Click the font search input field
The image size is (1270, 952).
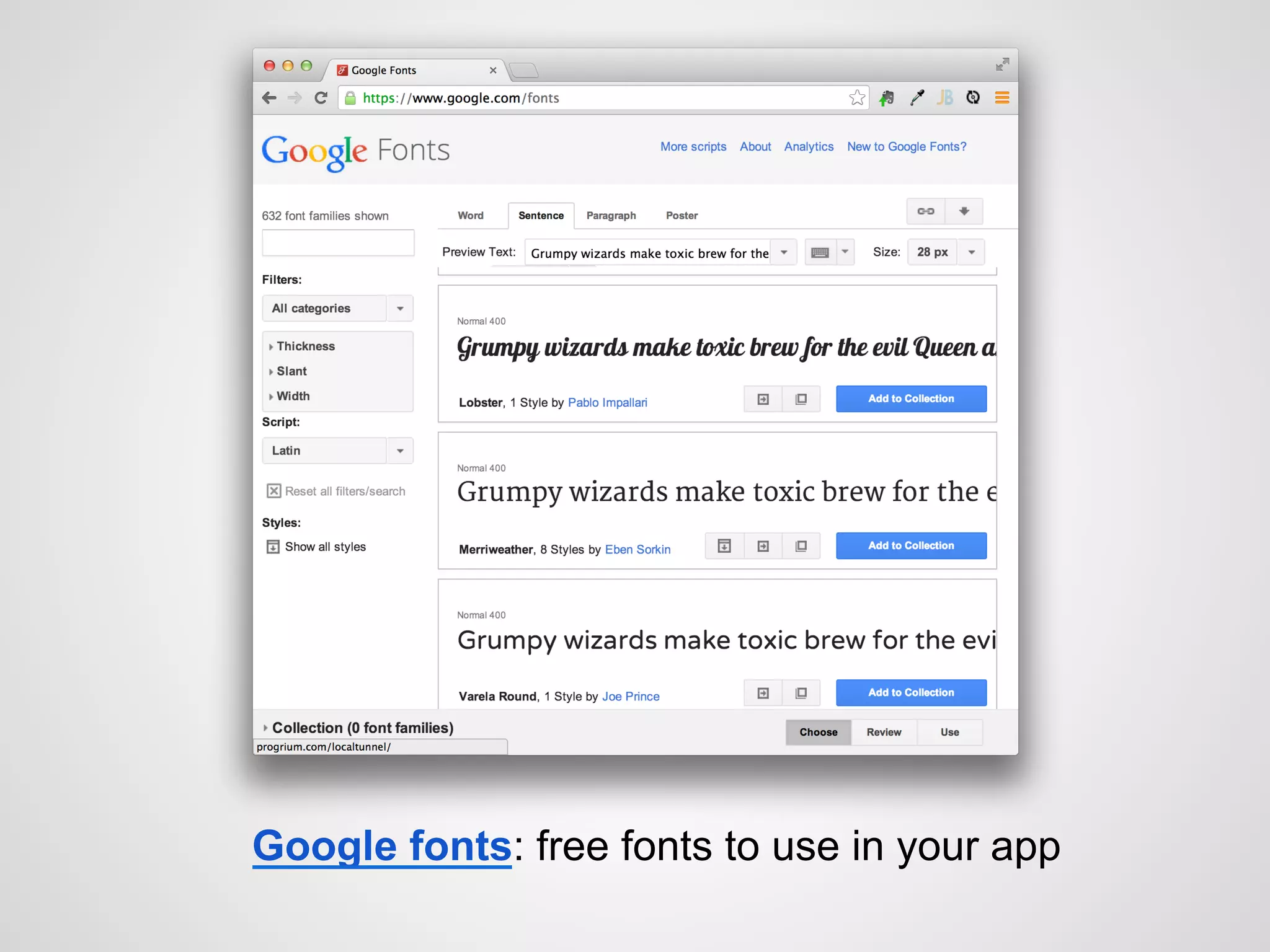coord(338,243)
